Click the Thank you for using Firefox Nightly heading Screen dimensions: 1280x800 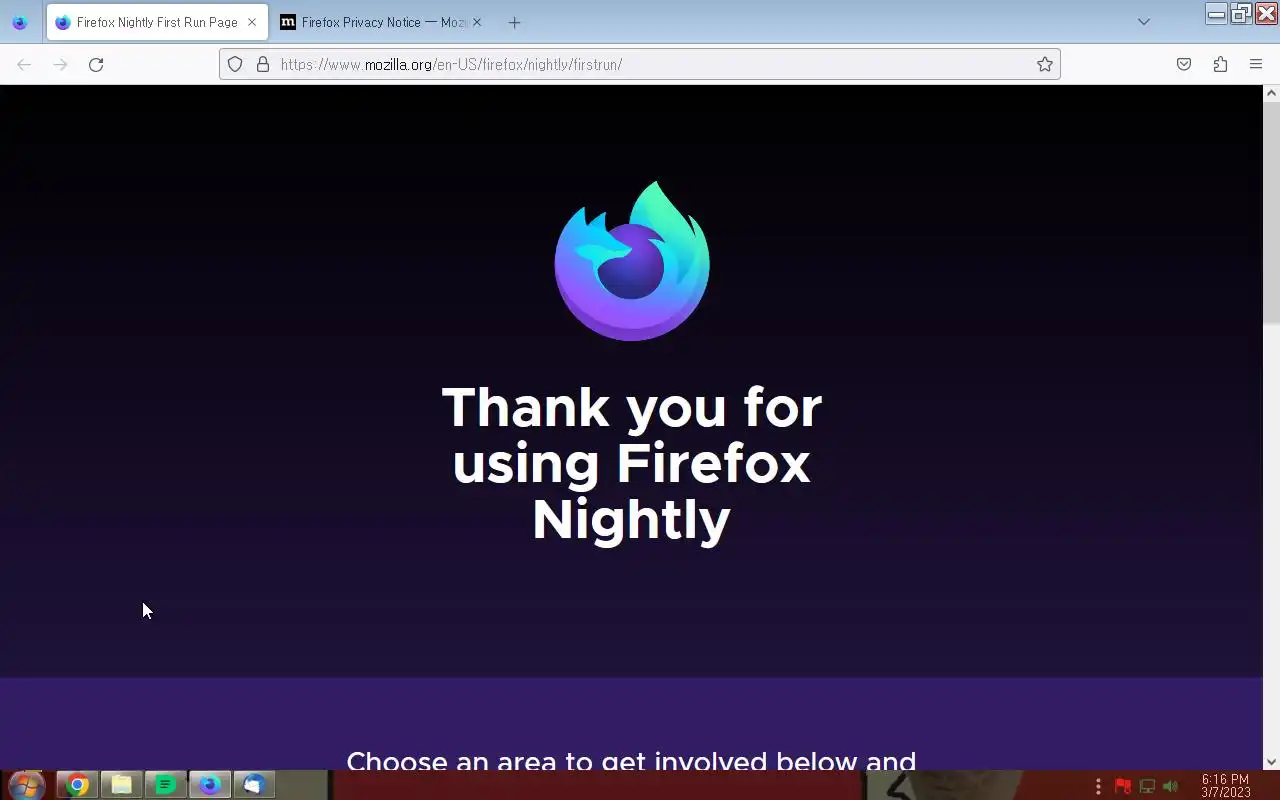(x=632, y=463)
